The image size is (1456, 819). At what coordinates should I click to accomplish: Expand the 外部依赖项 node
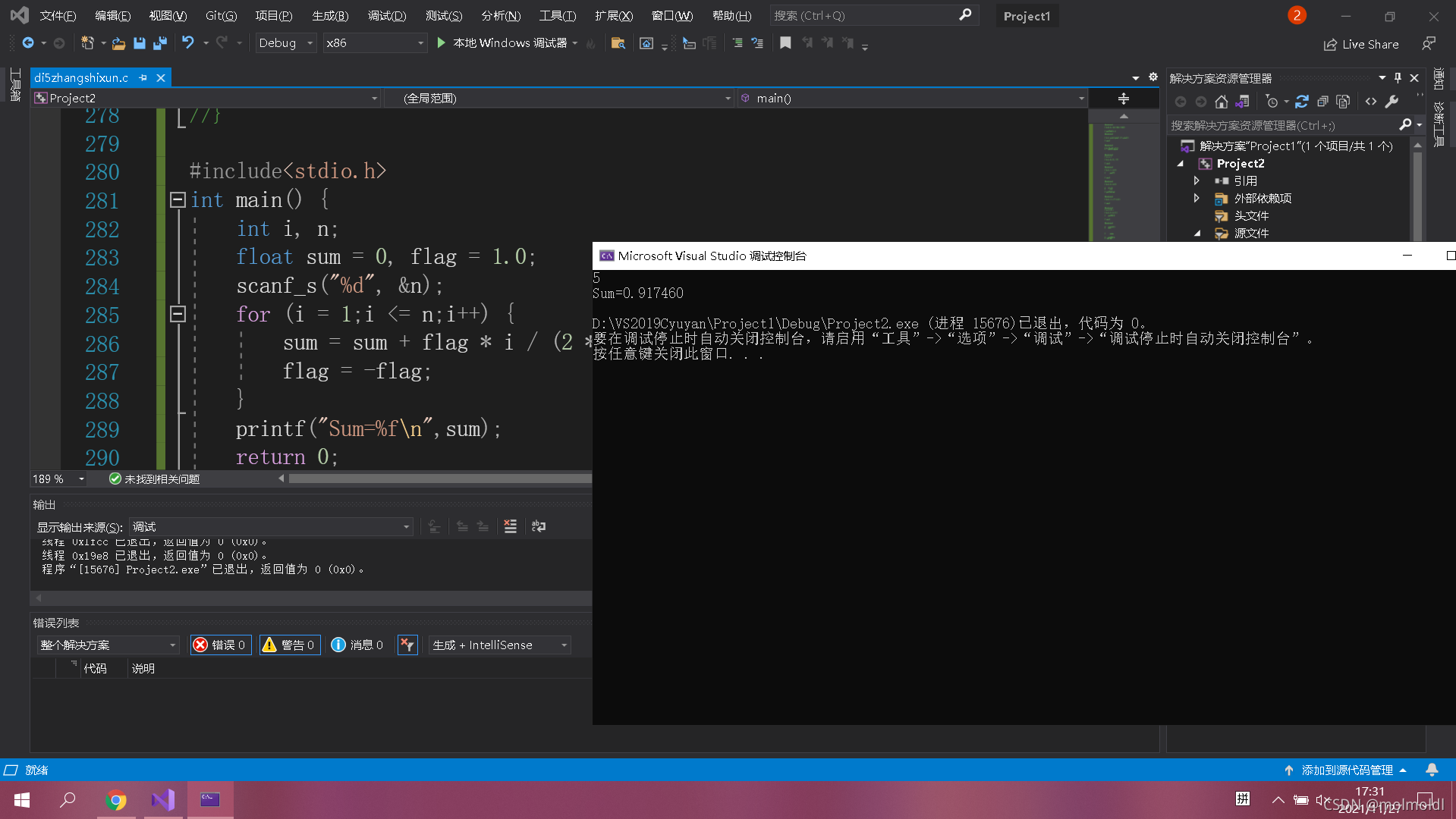(1197, 198)
